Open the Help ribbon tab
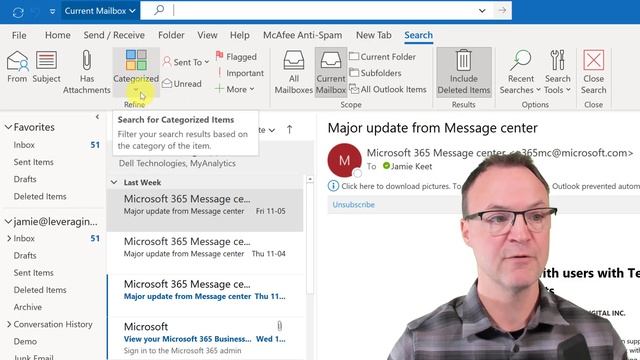This screenshot has height=360, width=640. click(239, 36)
